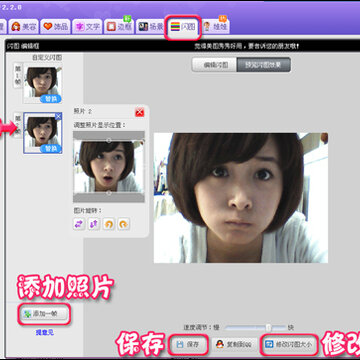
Task: Click top handle of photo position box
Action: (109, 141)
